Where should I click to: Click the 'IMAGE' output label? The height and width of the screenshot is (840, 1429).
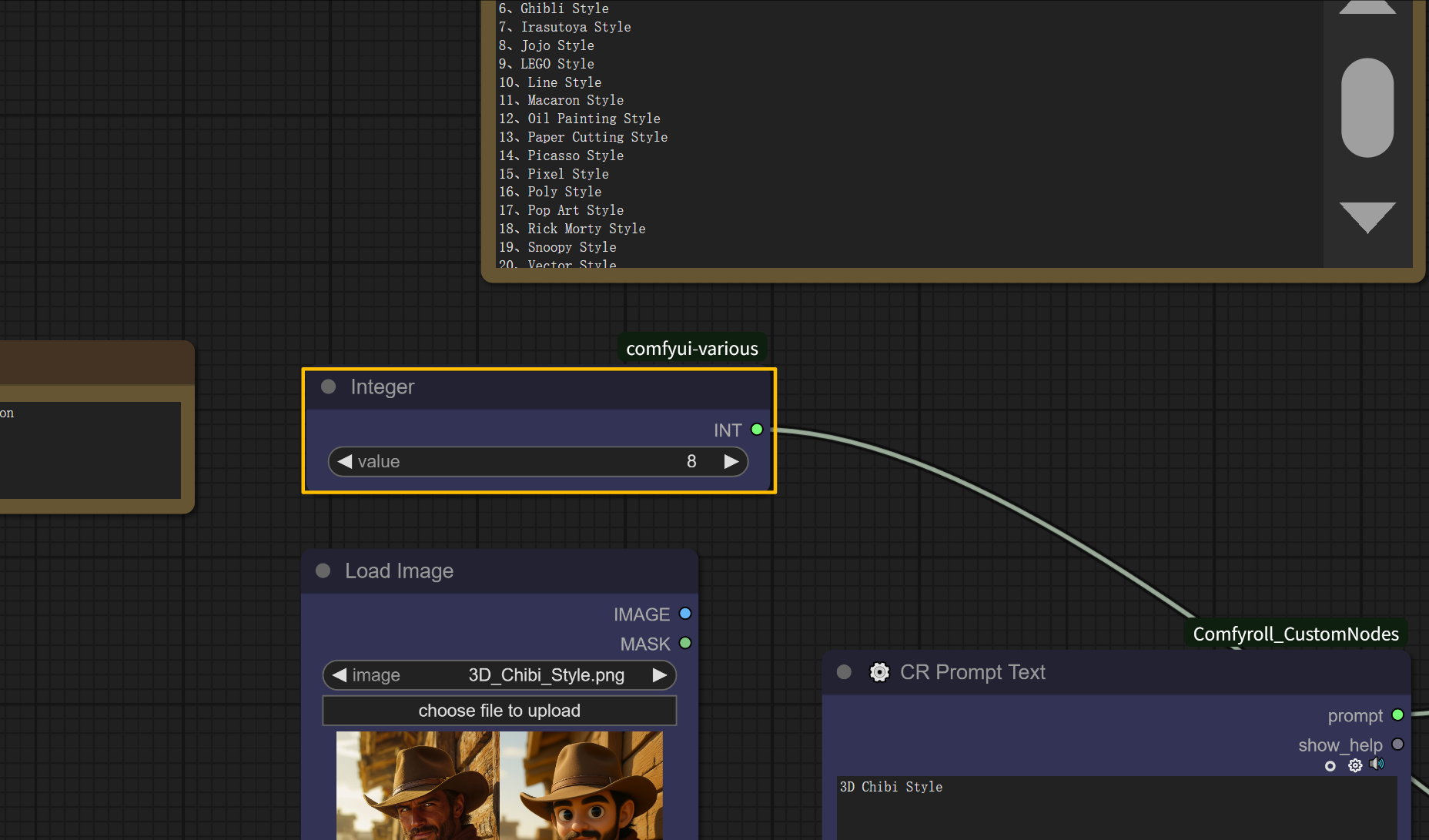(x=641, y=614)
